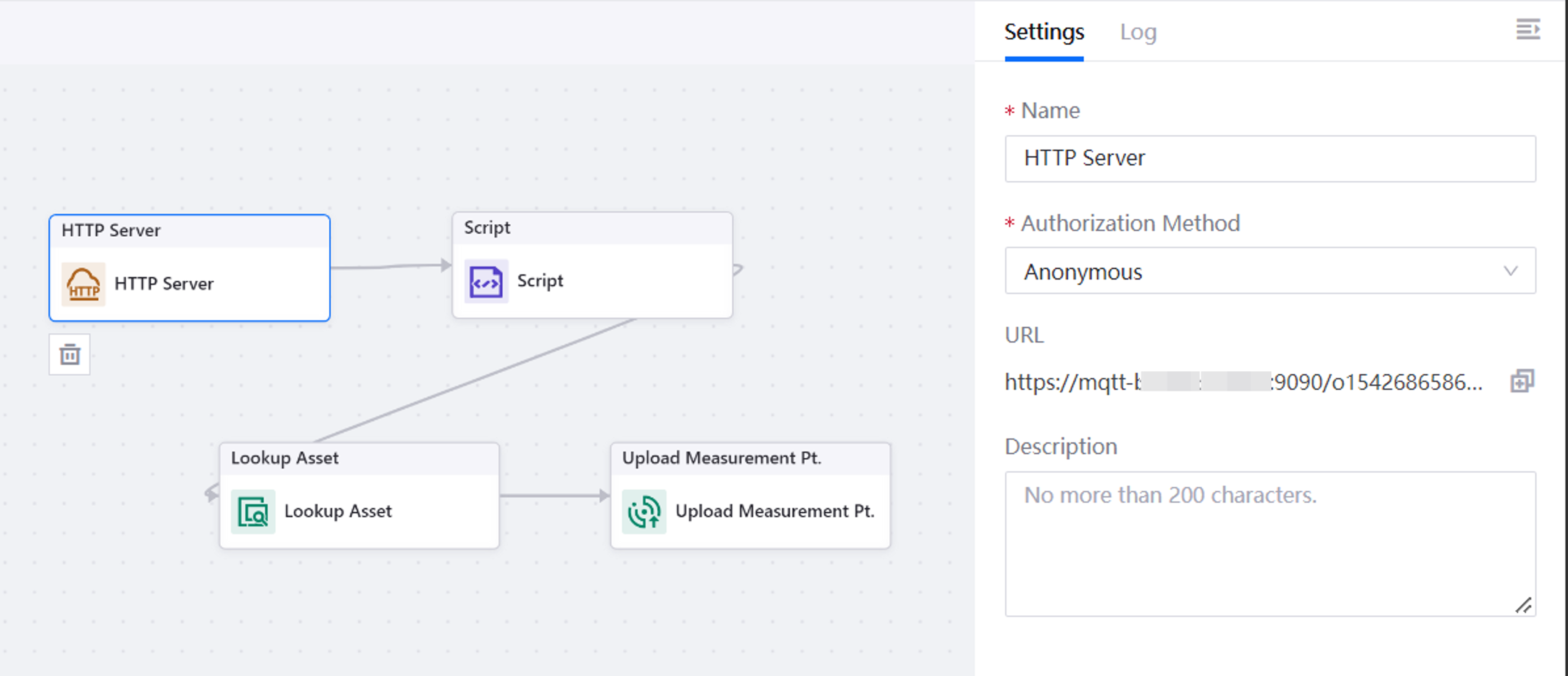Click the chevron in the Anonymous combo box
Image resolution: width=1568 pixels, height=676 pixels.
click(x=1510, y=271)
